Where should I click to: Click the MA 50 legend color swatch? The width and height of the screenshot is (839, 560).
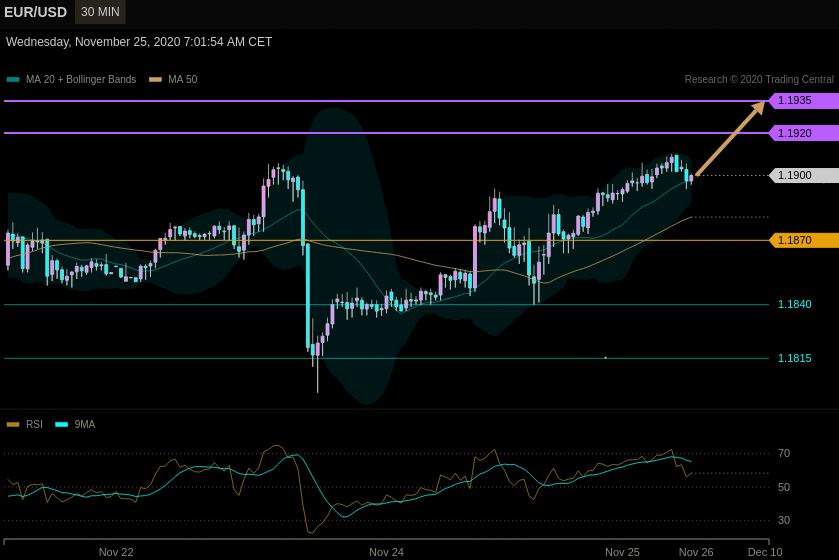click(x=155, y=80)
